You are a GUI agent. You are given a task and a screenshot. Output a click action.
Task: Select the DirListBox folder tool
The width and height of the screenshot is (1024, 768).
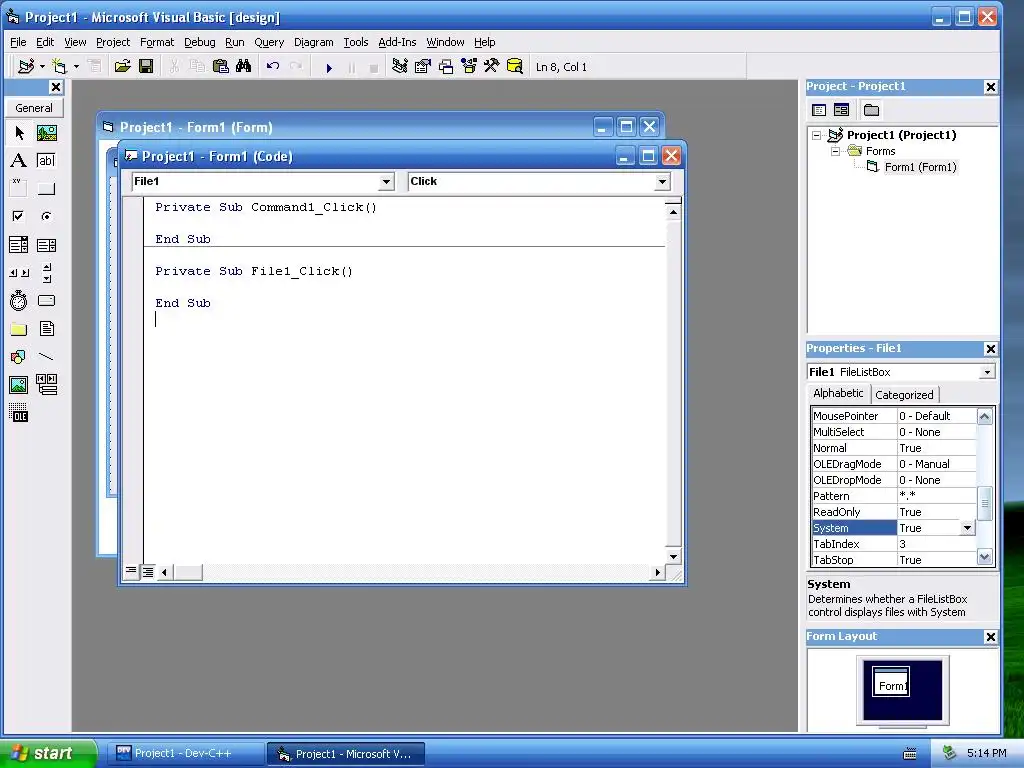(x=19, y=328)
